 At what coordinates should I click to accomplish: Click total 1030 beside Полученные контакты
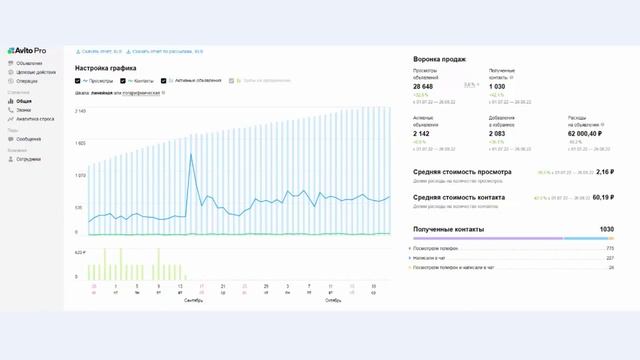pos(607,229)
